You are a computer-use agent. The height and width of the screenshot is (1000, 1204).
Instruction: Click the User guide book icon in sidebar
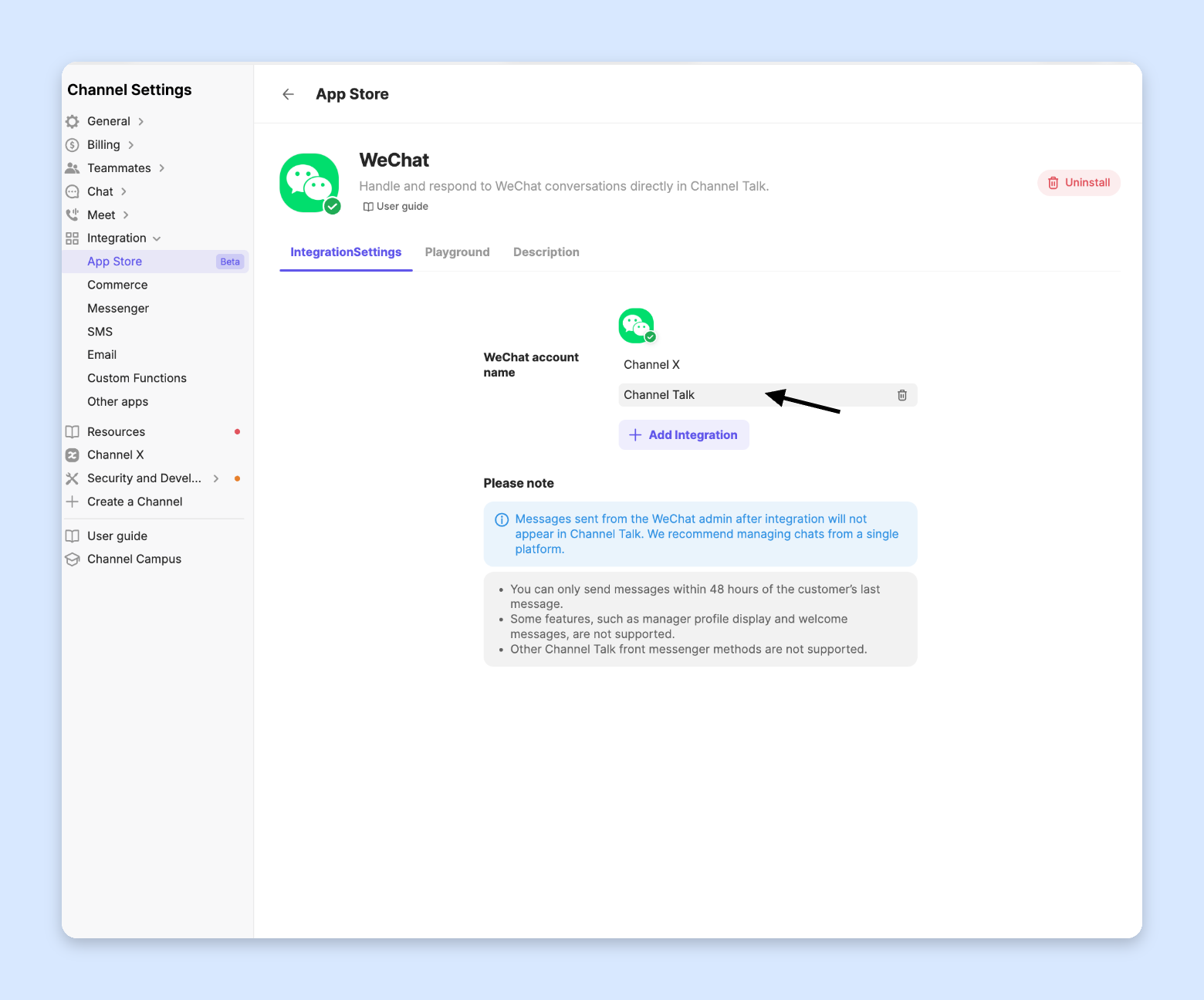[73, 536]
